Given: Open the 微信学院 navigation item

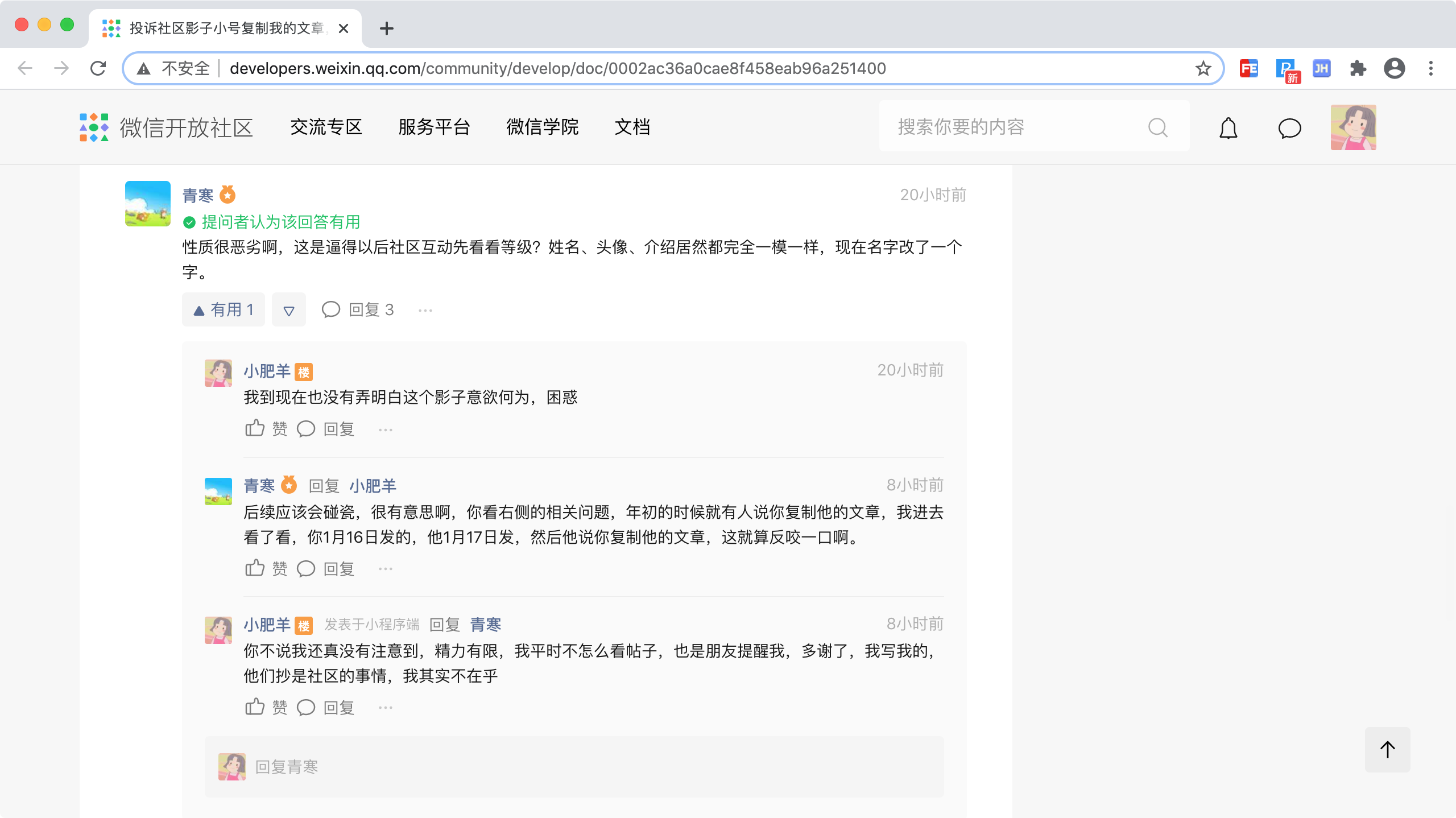Looking at the screenshot, I should (542, 127).
